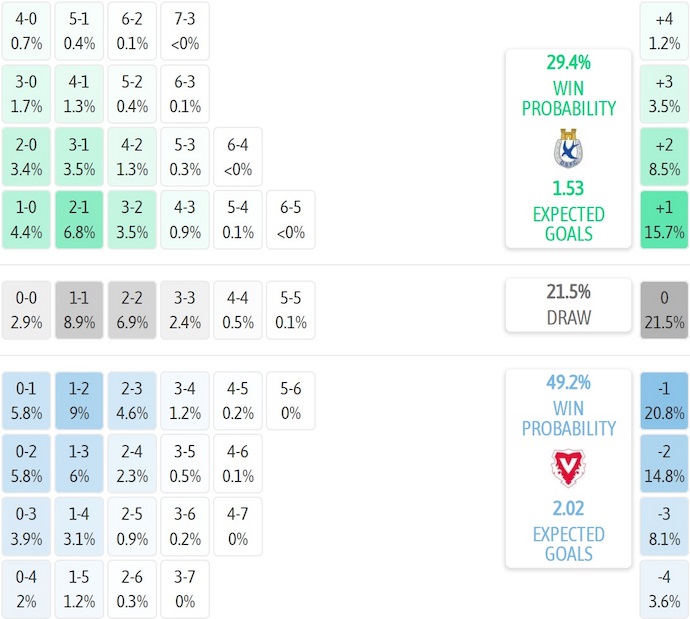Click the +1 goal margin cell
690x619 pixels.
664,220
